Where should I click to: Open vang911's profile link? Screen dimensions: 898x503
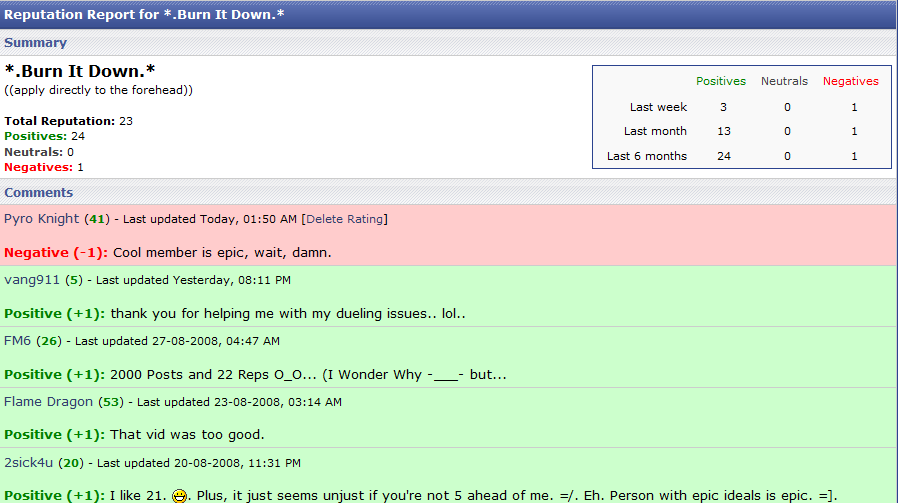(x=32, y=280)
